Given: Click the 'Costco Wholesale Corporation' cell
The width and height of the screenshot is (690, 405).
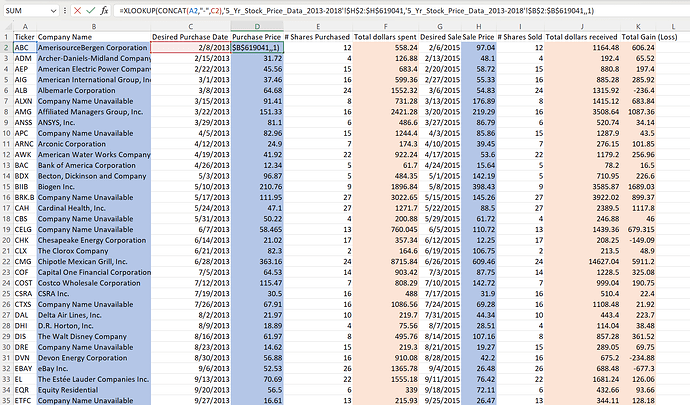Looking at the screenshot, I should click(94, 283).
